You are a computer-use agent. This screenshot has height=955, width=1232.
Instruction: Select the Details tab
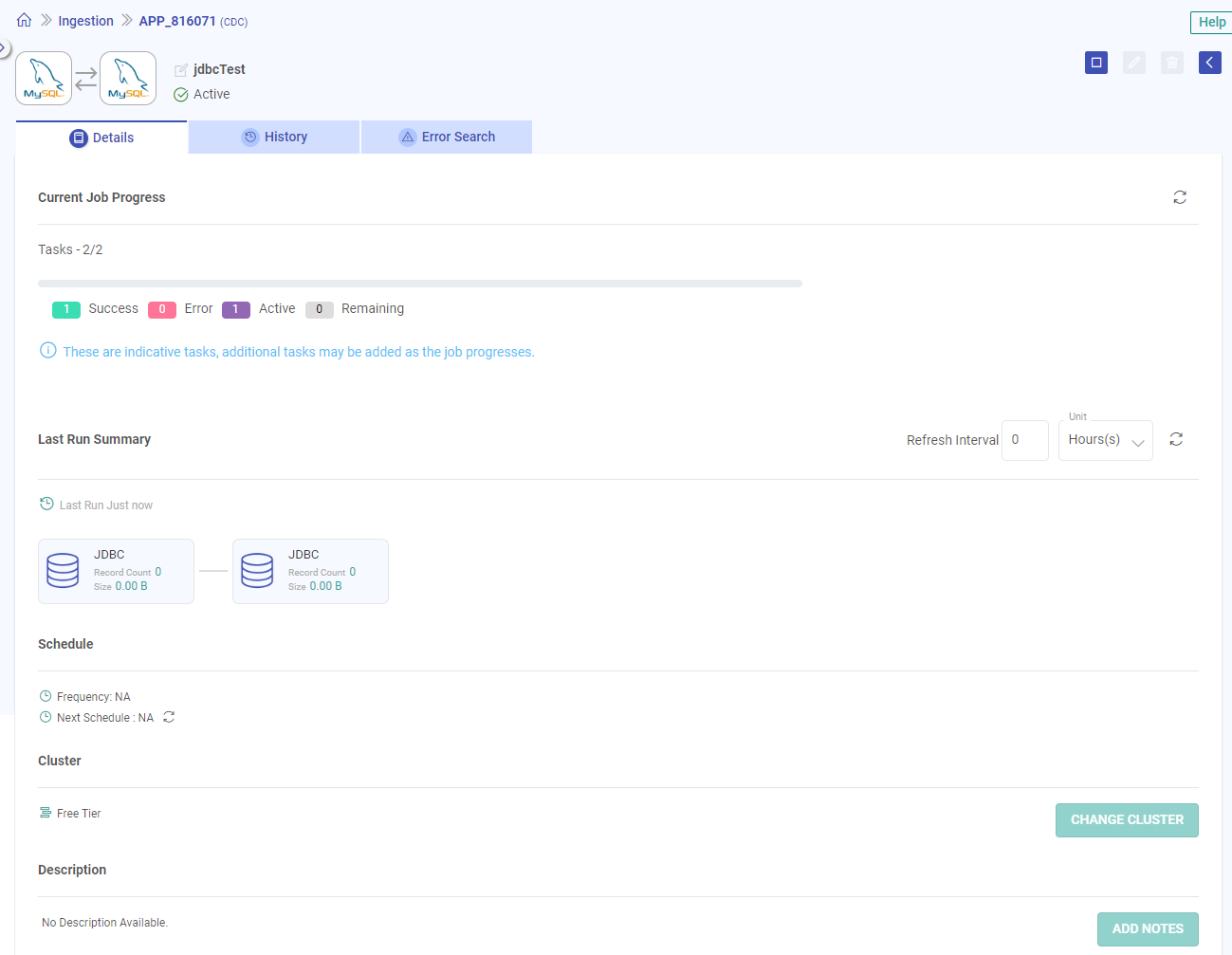pyautogui.click(x=101, y=138)
